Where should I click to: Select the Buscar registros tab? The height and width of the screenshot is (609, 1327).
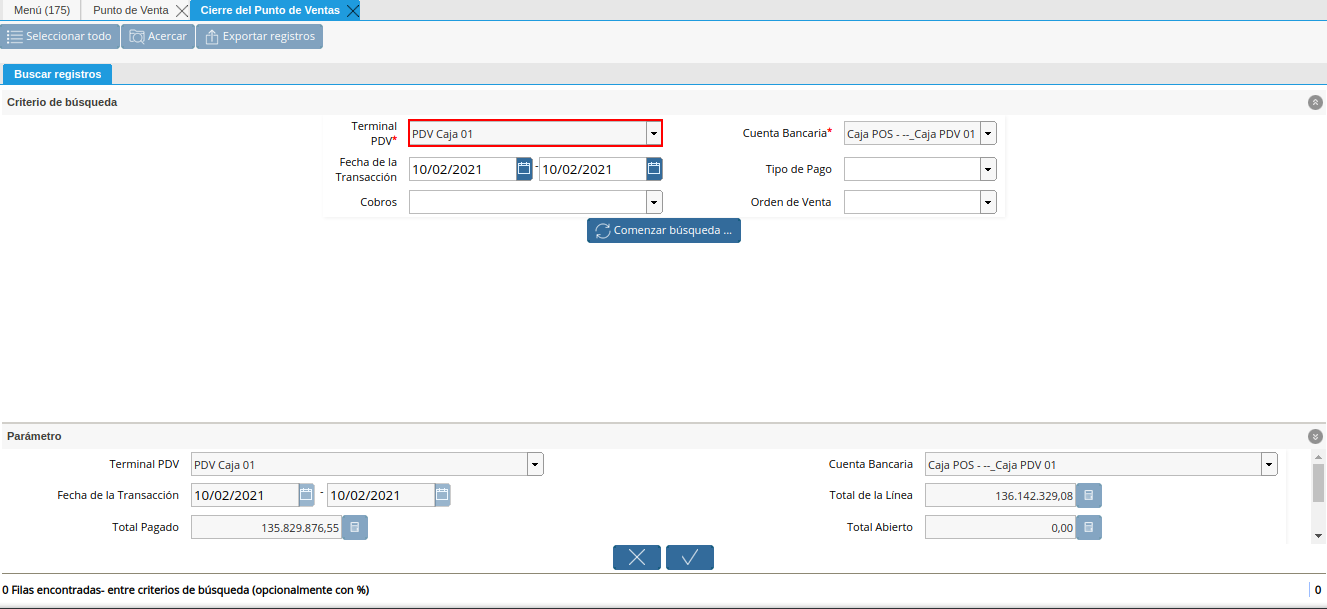[58, 74]
